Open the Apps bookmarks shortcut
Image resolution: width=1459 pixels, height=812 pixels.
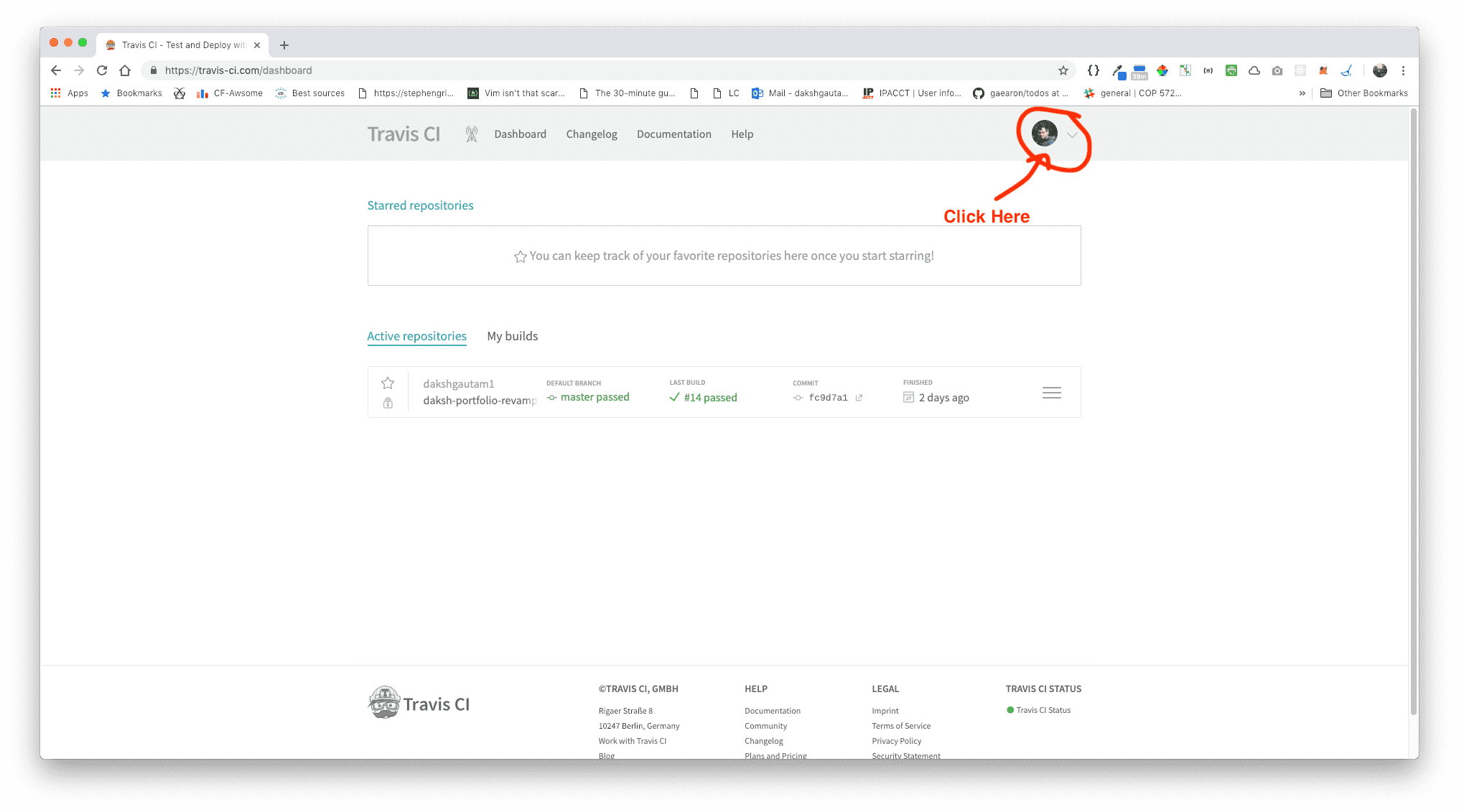(70, 93)
